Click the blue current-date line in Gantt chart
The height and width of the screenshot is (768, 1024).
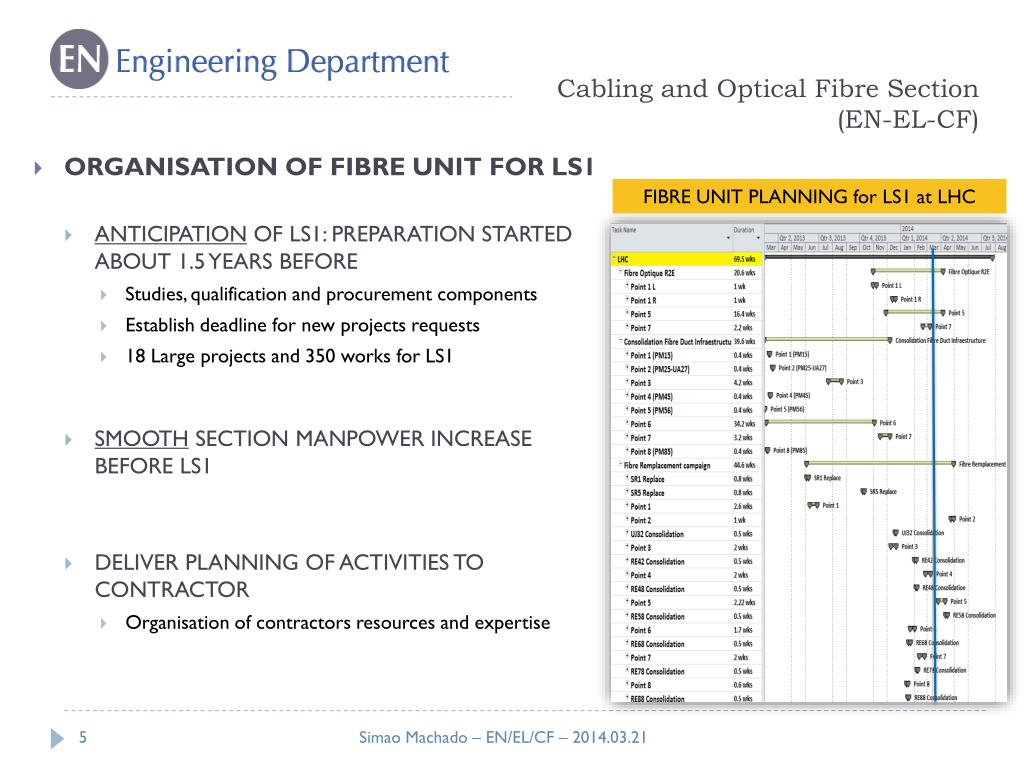pos(934,477)
